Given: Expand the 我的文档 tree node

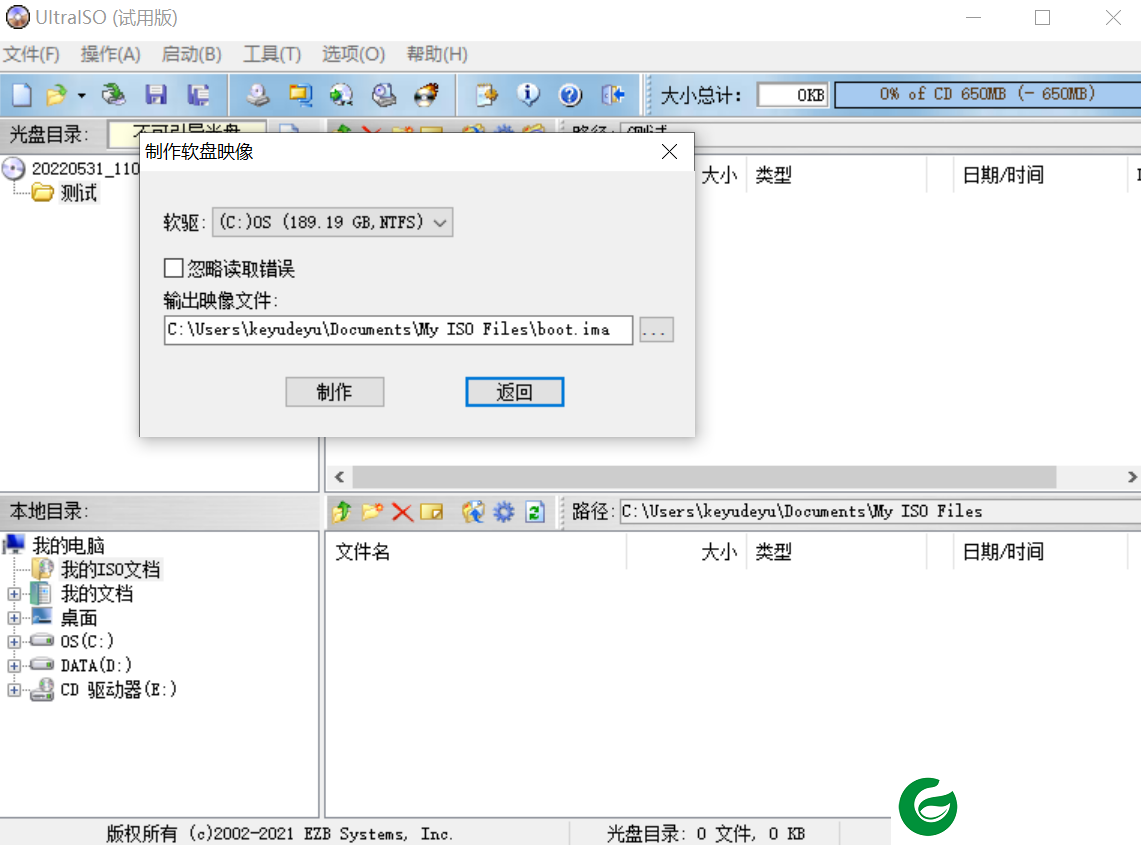Looking at the screenshot, I should pyautogui.click(x=14, y=594).
